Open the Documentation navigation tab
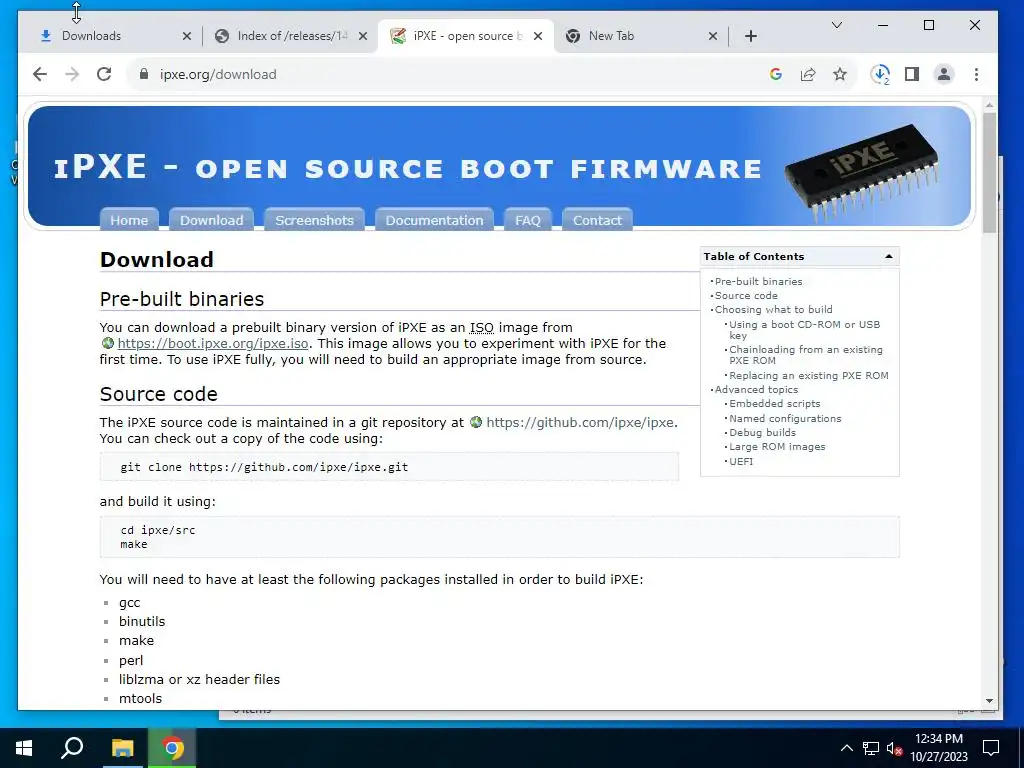The height and width of the screenshot is (768, 1024). [x=434, y=220]
